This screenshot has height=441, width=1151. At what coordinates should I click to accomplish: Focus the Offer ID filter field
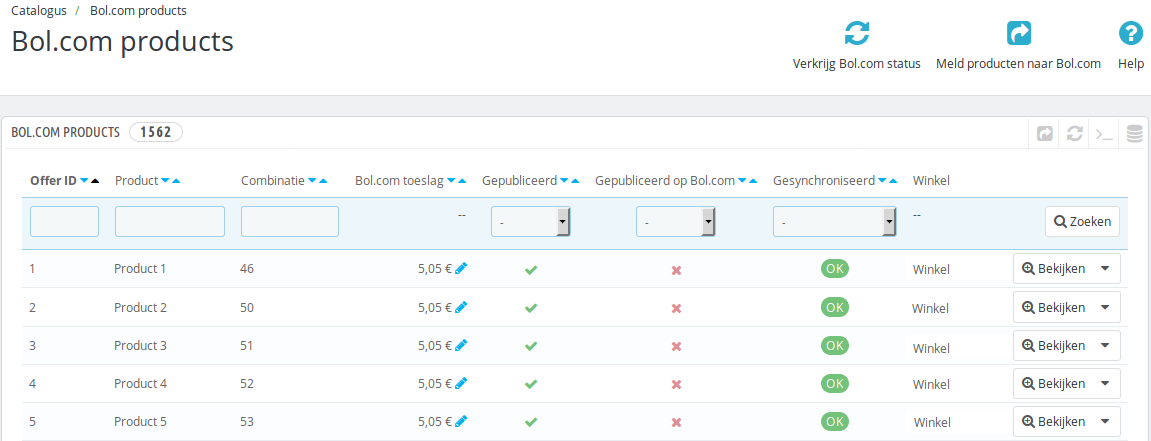pyautogui.click(x=65, y=222)
